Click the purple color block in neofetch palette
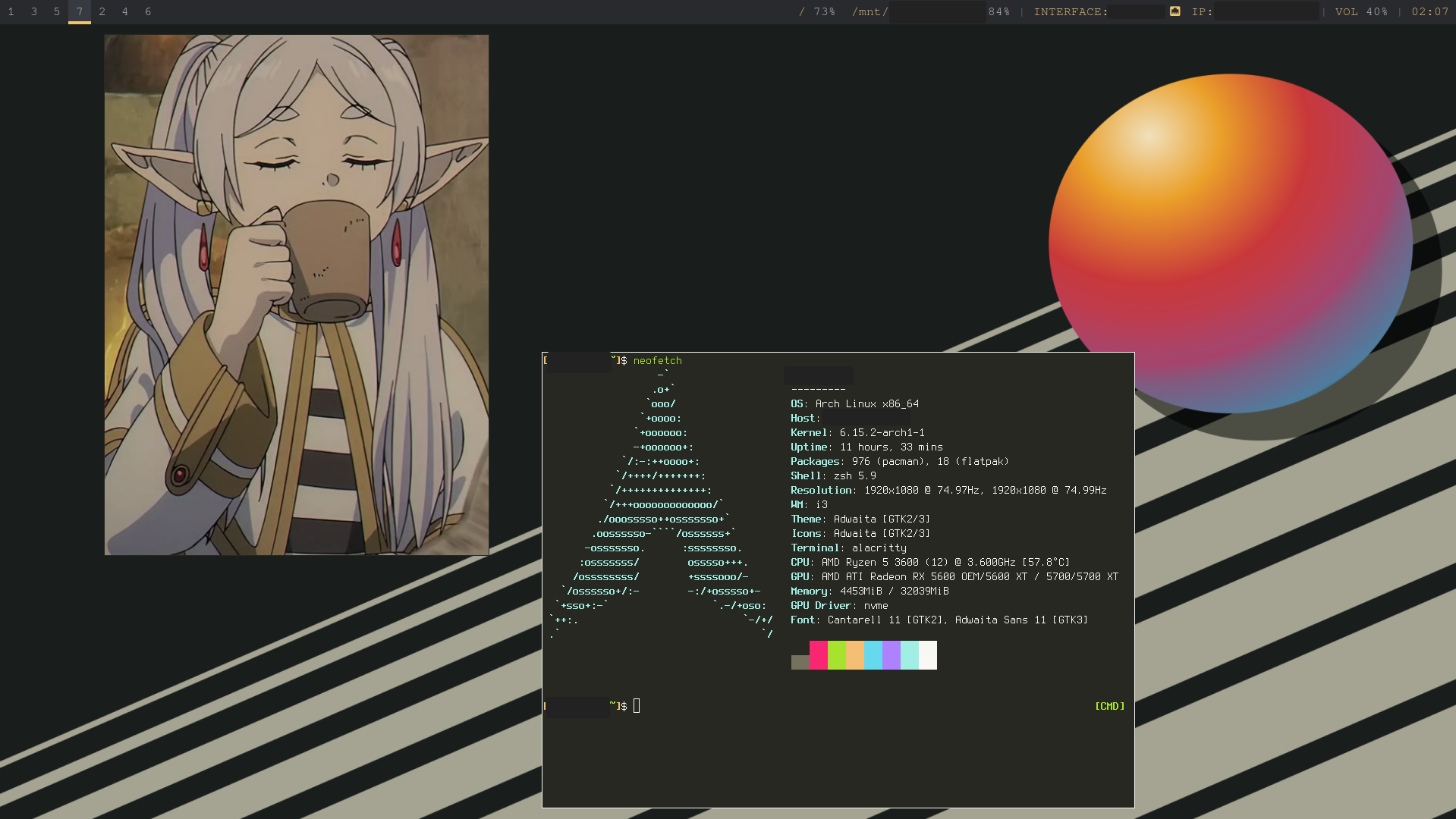1456x819 pixels. (x=892, y=655)
